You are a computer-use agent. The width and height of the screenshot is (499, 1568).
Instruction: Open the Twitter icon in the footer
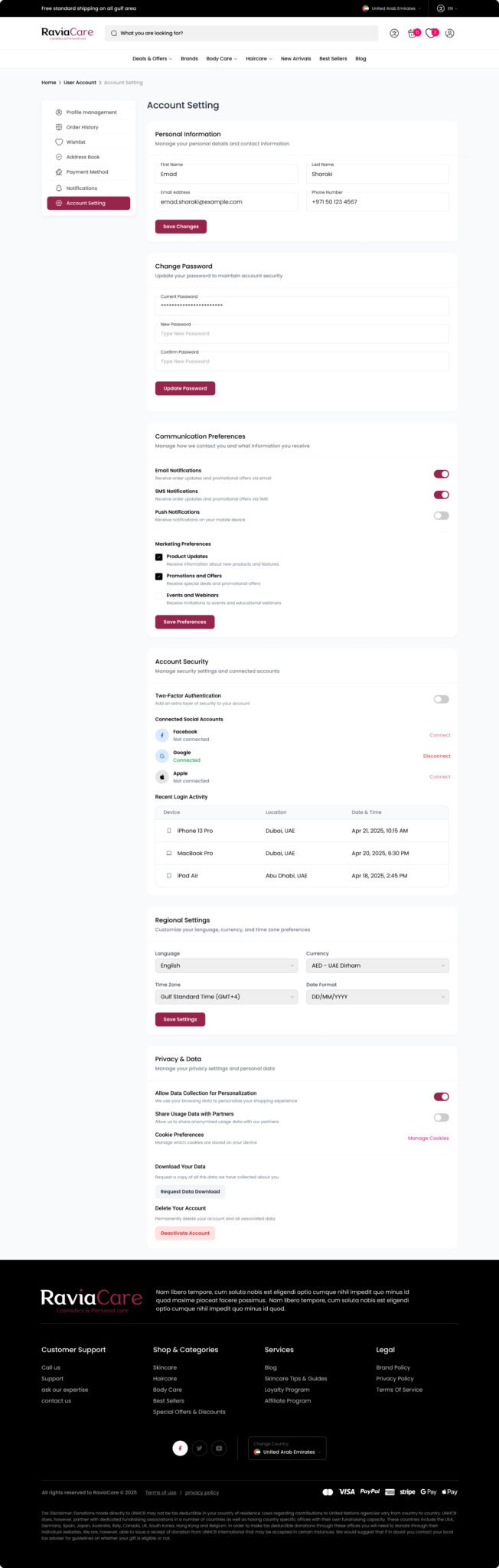point(199,1448)
